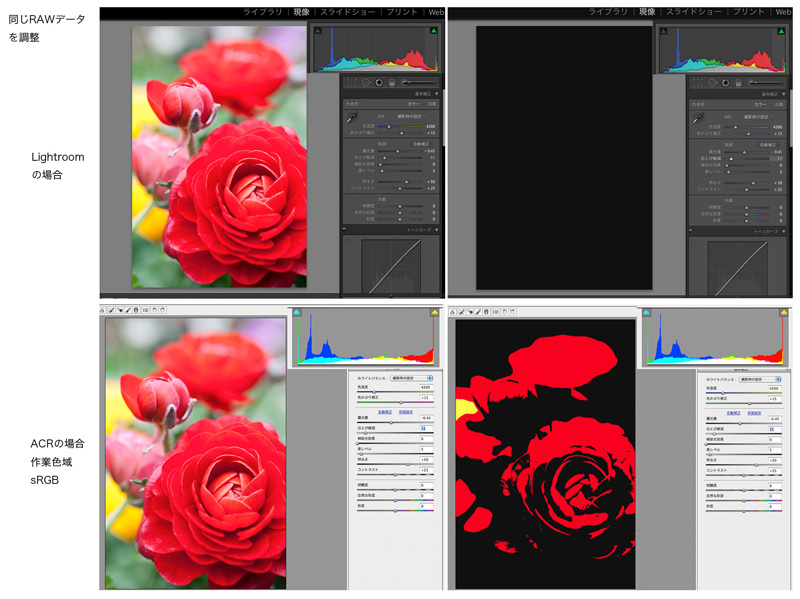Select Graduated Filter tool in Lightroom flower-photo window
Image resolution: width=800 pixels, height=599 pixels.
392,83
